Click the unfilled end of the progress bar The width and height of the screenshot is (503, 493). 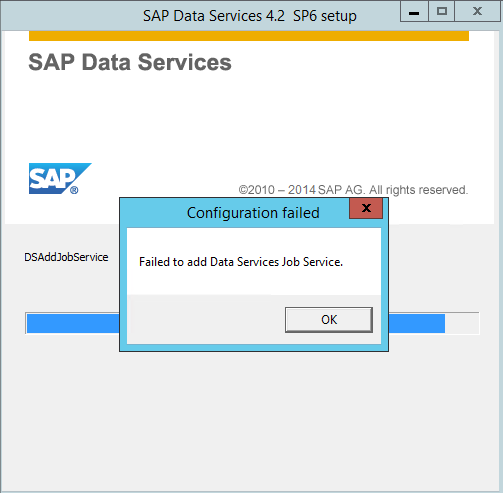tap(462, 323)
